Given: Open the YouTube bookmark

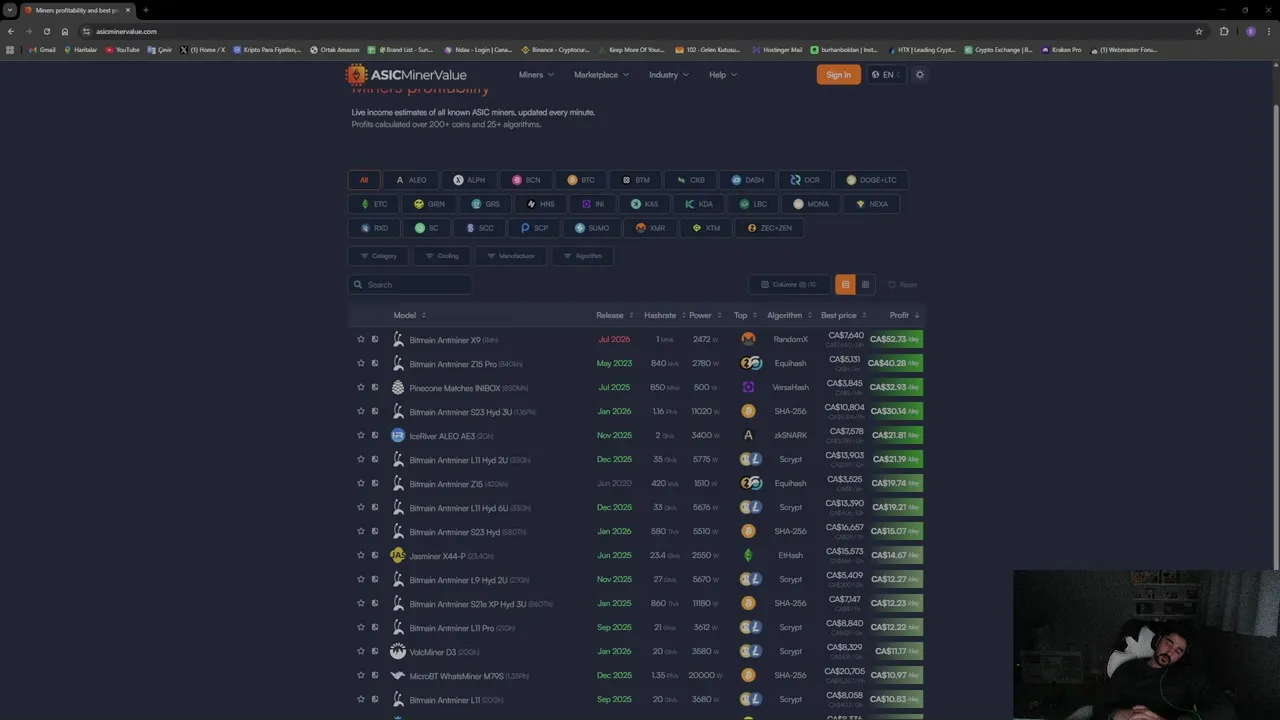Looking at the screenshot, I should click(122, 49).
